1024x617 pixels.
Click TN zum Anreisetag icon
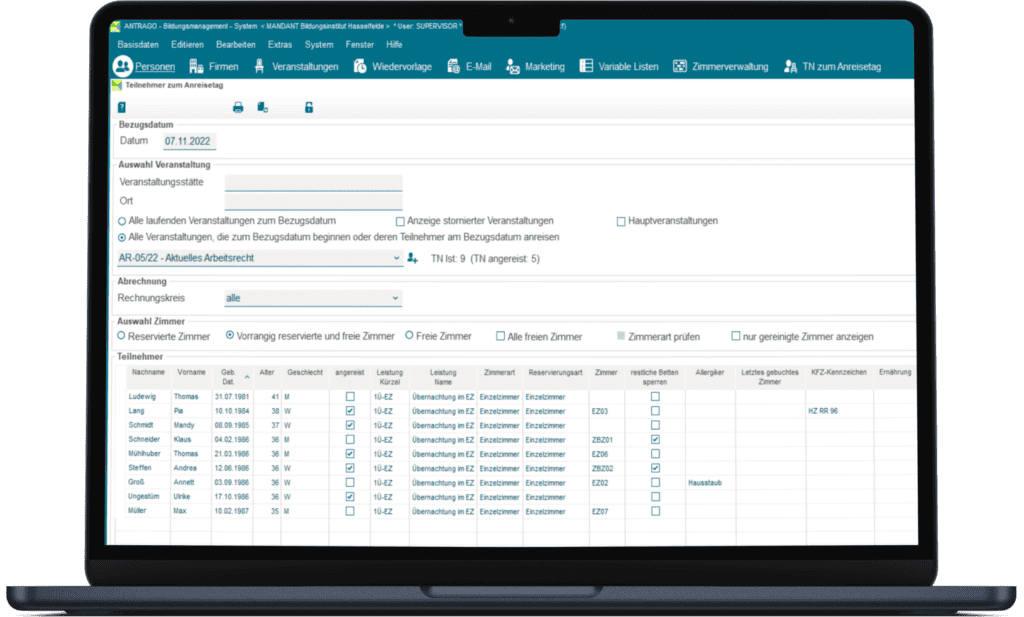click(790, 67)
